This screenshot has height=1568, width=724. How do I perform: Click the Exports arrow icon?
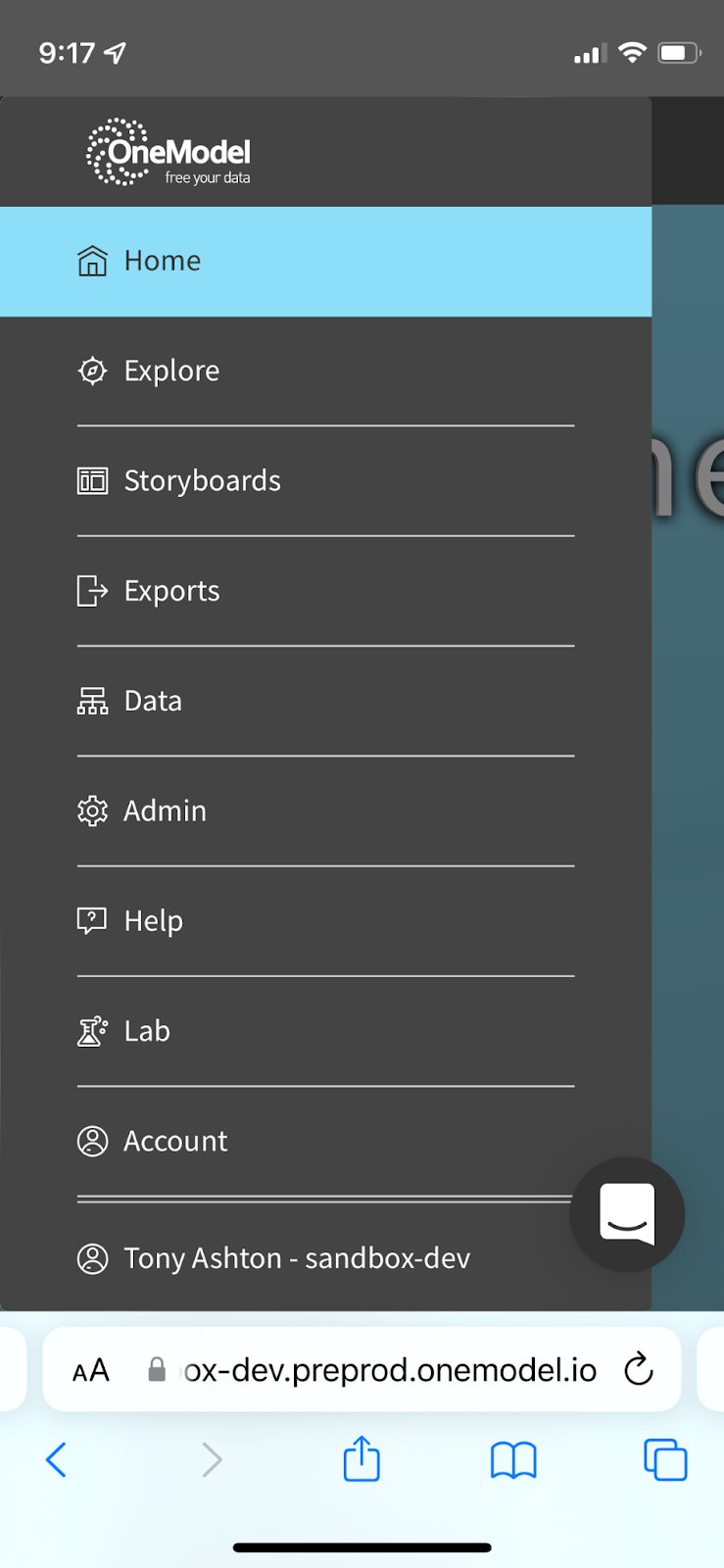point(92,591)
